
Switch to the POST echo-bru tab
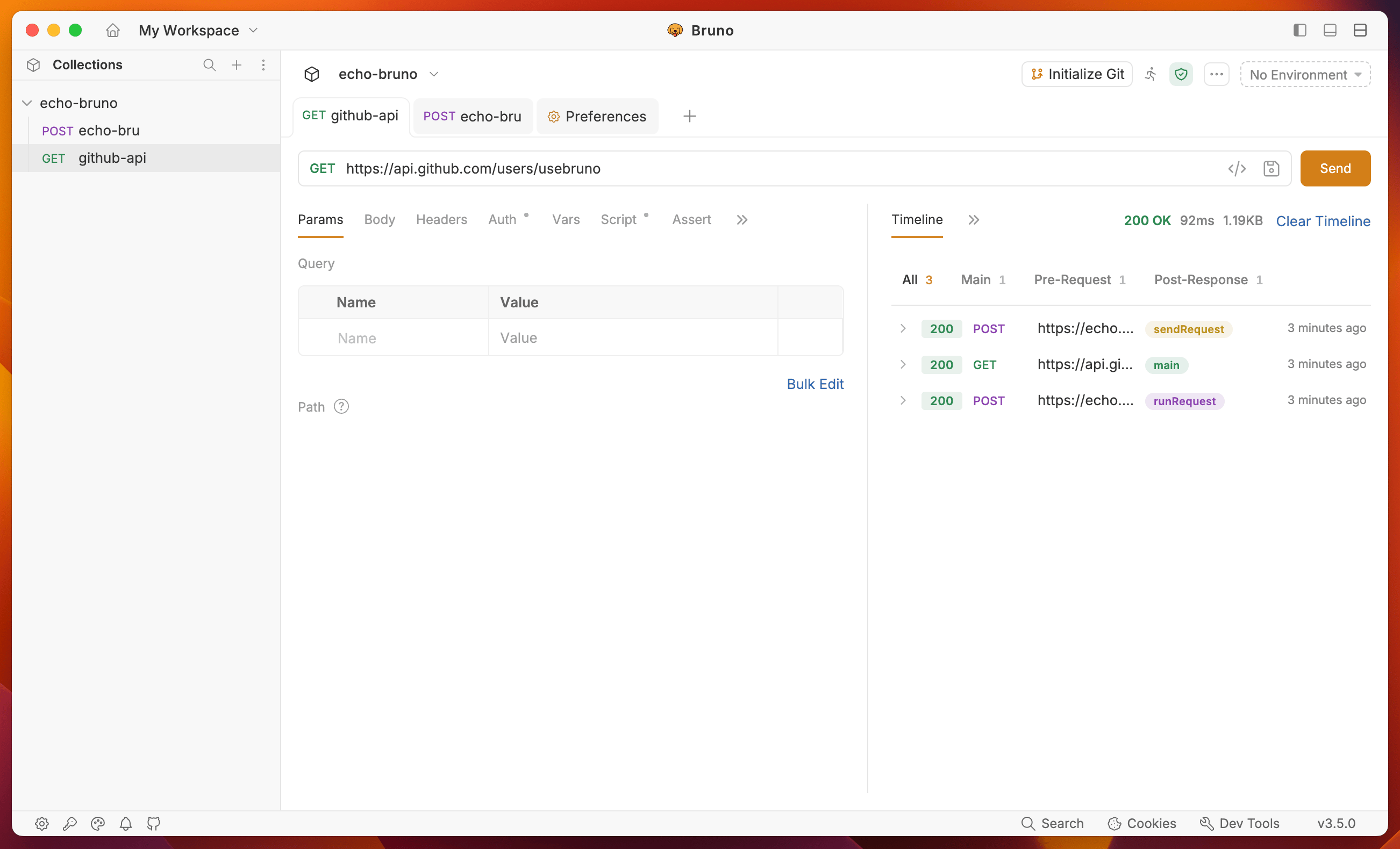point(472,117)
